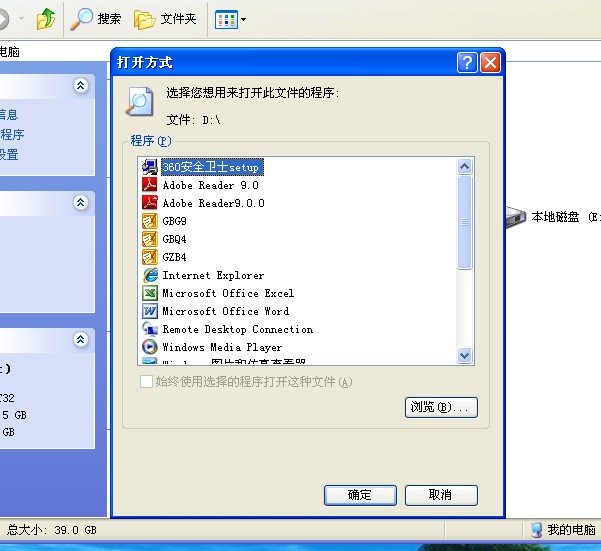Screen dimensions: 601x551
Task: Collapse the bottom details panel chevron
Action: click(80, 339)
